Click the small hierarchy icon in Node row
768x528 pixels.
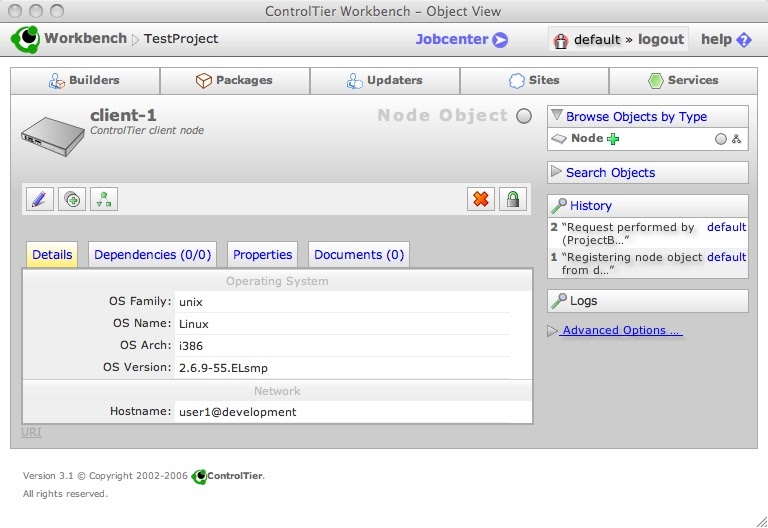(x=736, y=139)
